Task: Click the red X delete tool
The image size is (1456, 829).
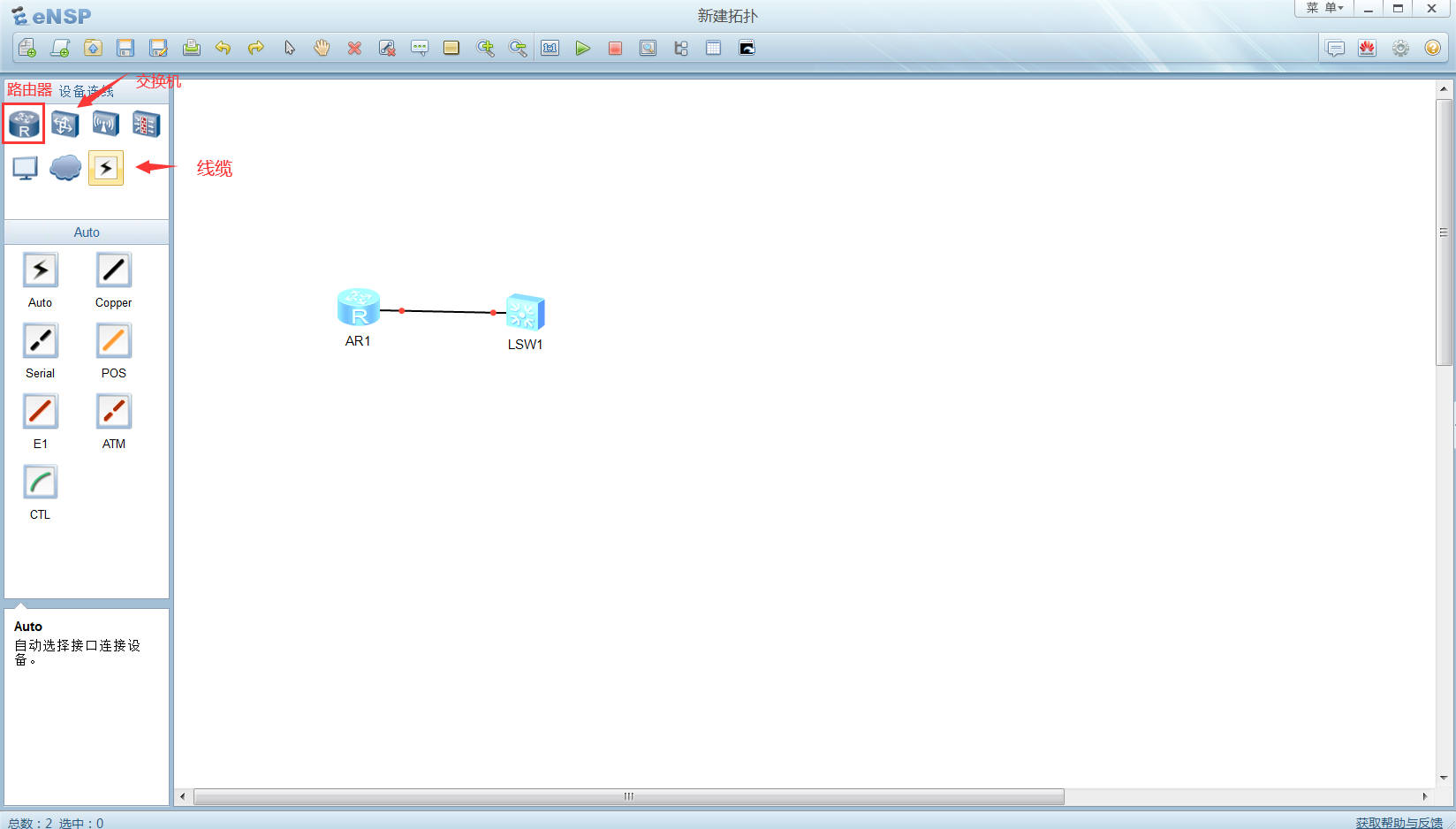Action: coord(354,48)
